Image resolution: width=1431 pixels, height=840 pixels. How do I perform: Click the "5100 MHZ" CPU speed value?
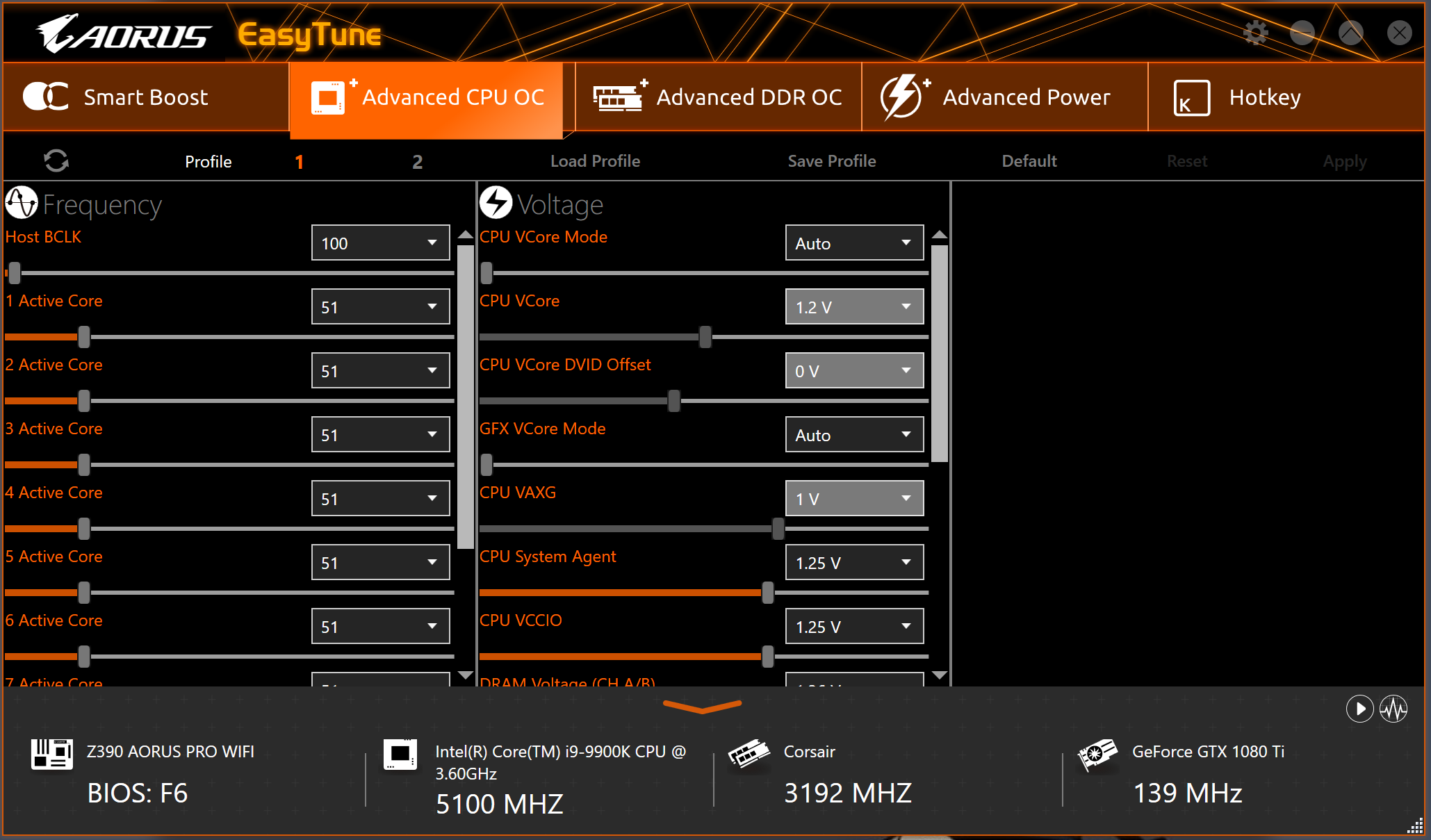coord(500,804)
